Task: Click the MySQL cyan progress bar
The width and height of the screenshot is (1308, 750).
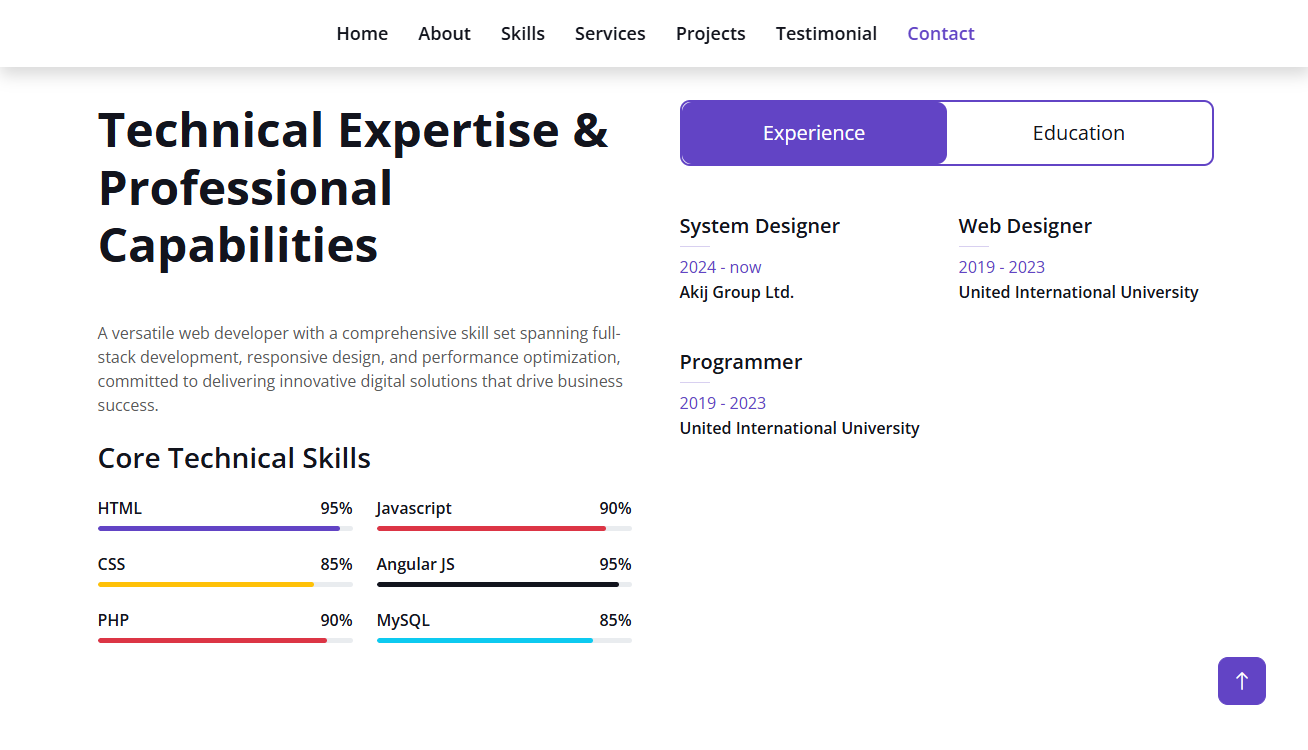Action: (x=504, y=640)
